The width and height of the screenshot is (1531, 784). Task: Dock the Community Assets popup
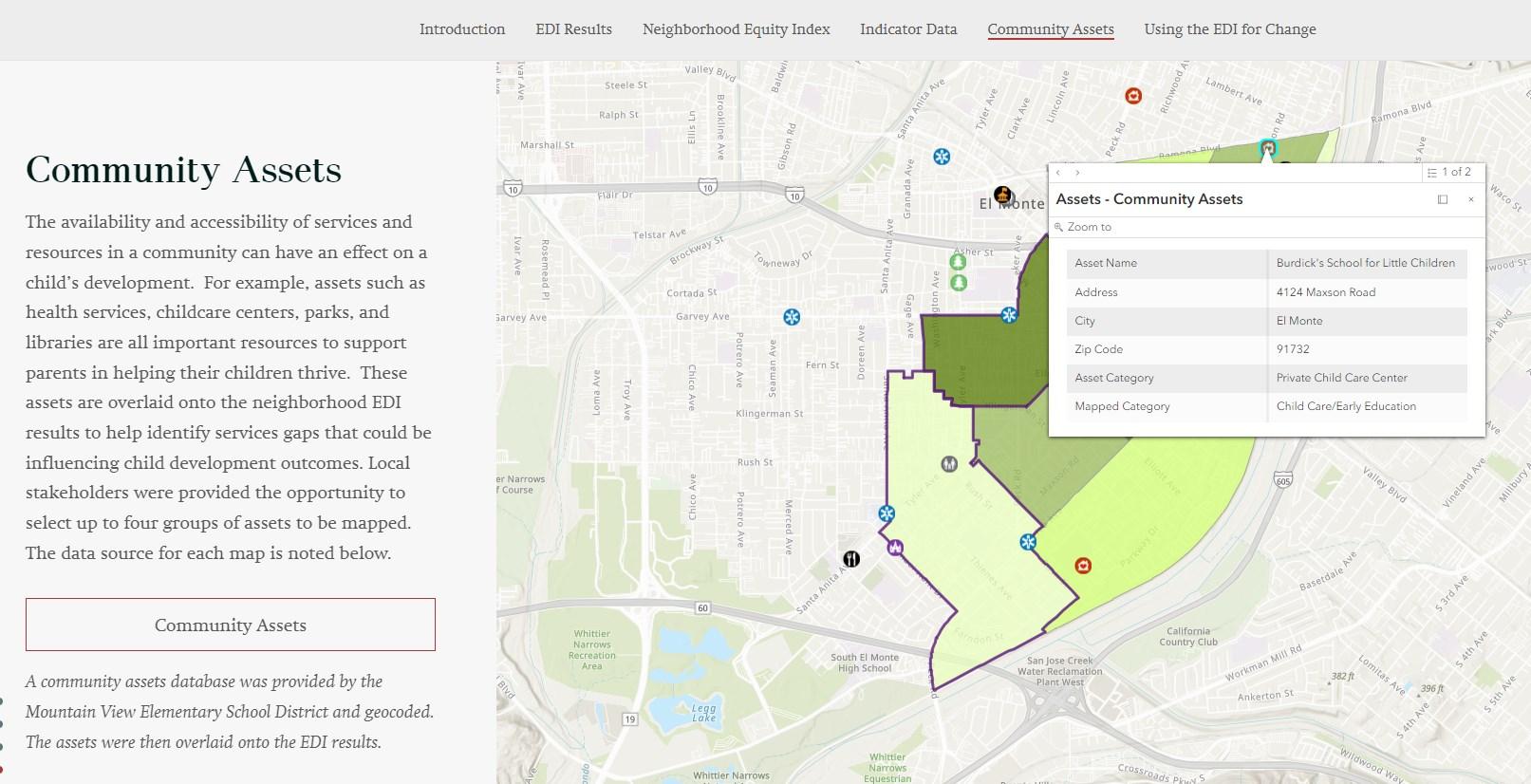pos(1443,199)
